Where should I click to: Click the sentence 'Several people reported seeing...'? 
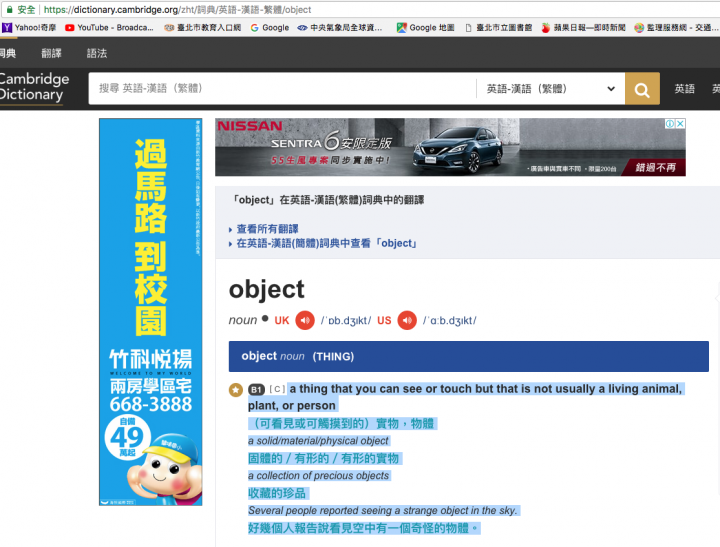pyautogui.click(x=382, y=511)
